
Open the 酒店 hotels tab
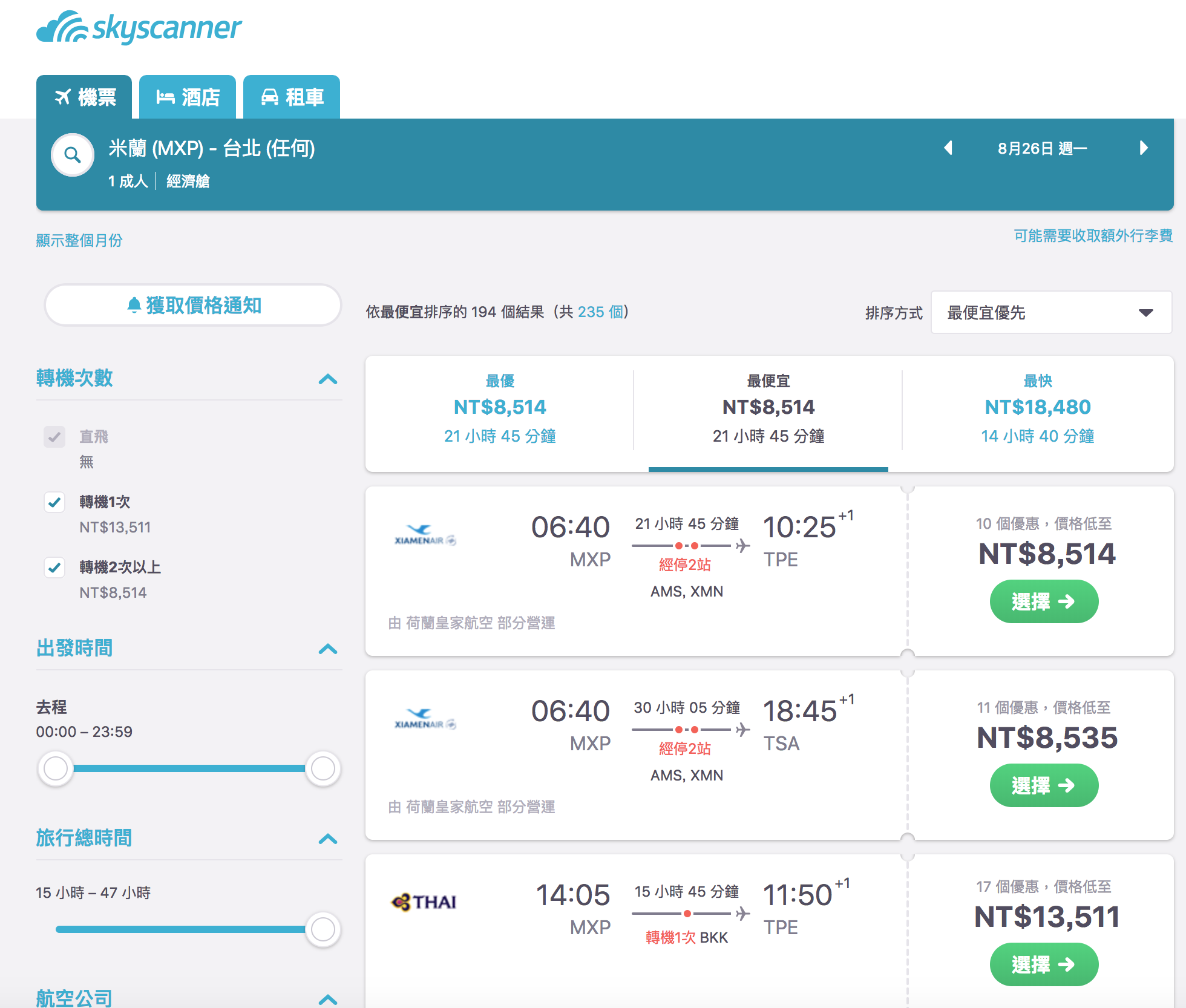click(188, 97)
